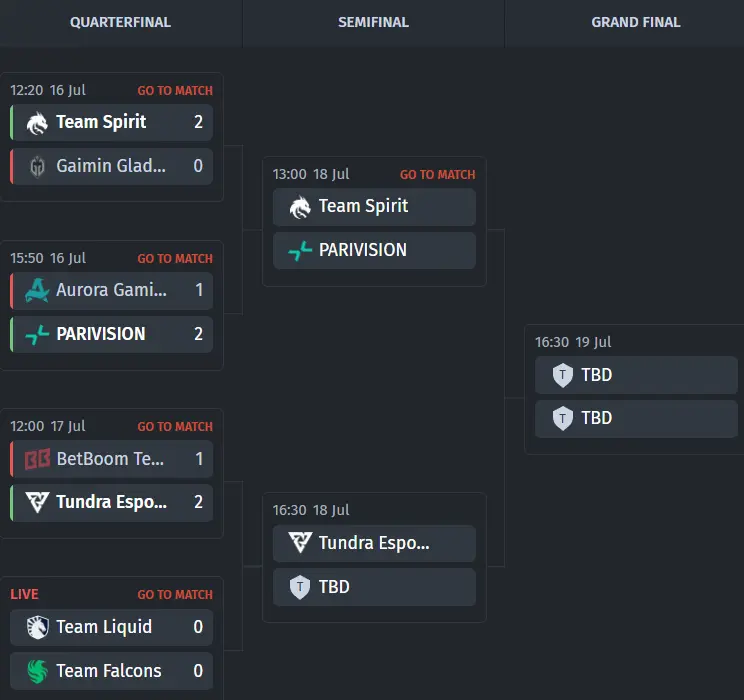744x700 pixels.
Task: Open Go To Match for the live game
Action: [175, 595]
